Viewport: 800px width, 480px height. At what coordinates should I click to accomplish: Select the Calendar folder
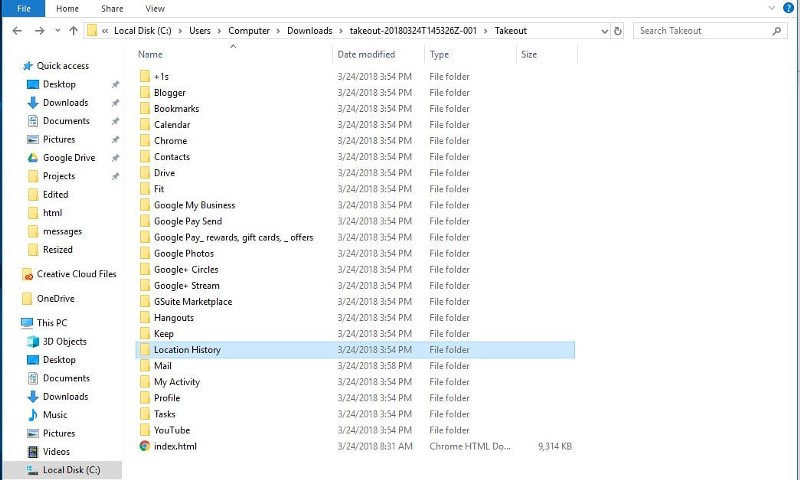[172, 124]
